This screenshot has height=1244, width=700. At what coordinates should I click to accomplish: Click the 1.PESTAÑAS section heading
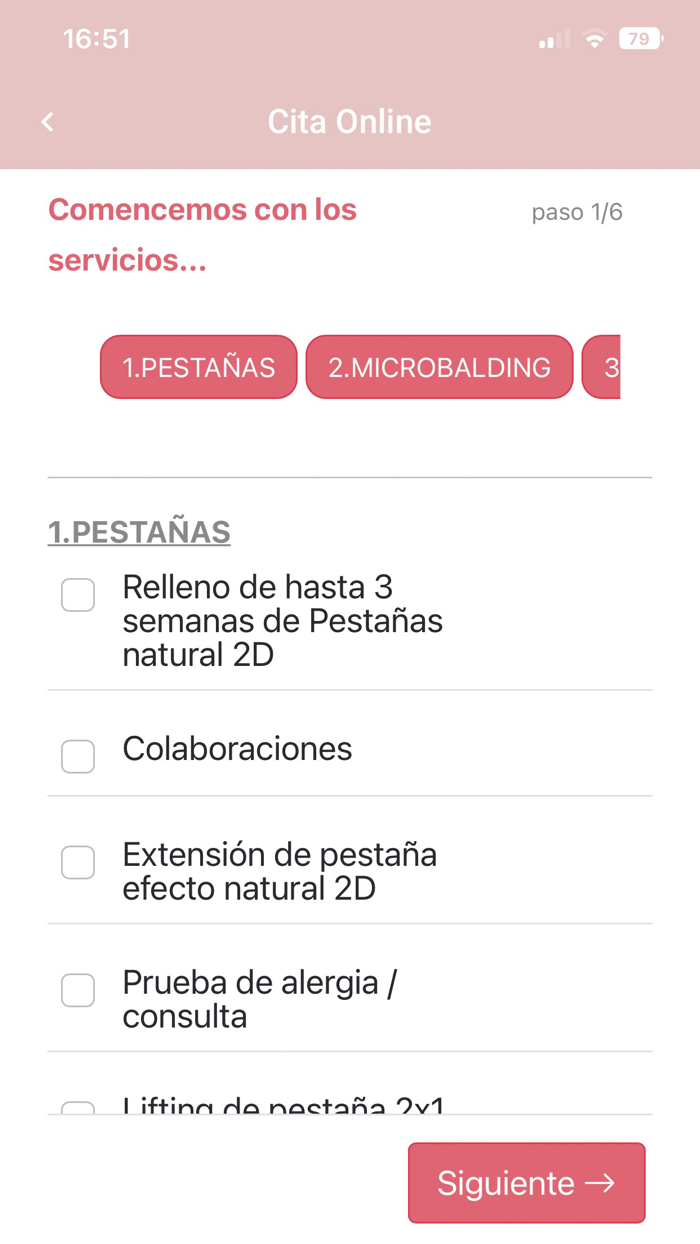[x=139, y=532]
